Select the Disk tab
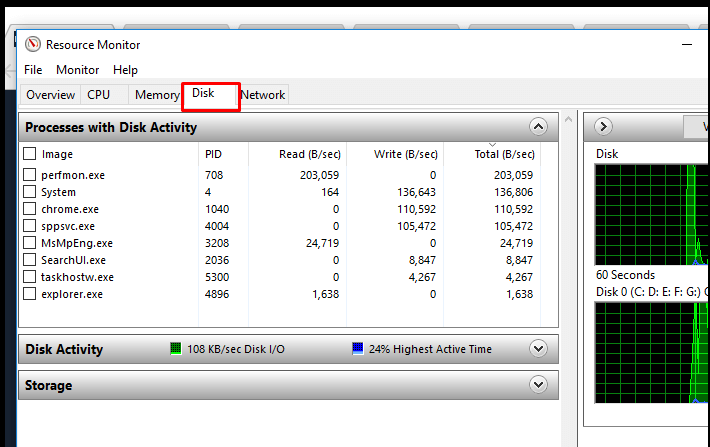The height and width of the screenshot is (447, 710). [x=211, y=96]
